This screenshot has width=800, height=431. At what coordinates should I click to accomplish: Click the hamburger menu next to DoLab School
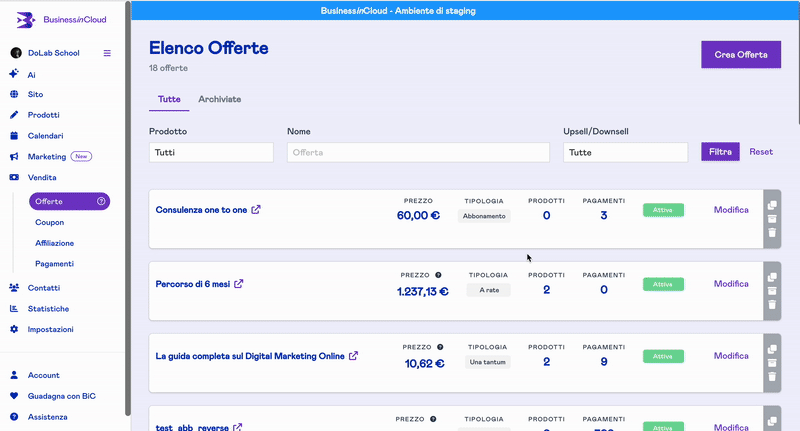(107, 53)
